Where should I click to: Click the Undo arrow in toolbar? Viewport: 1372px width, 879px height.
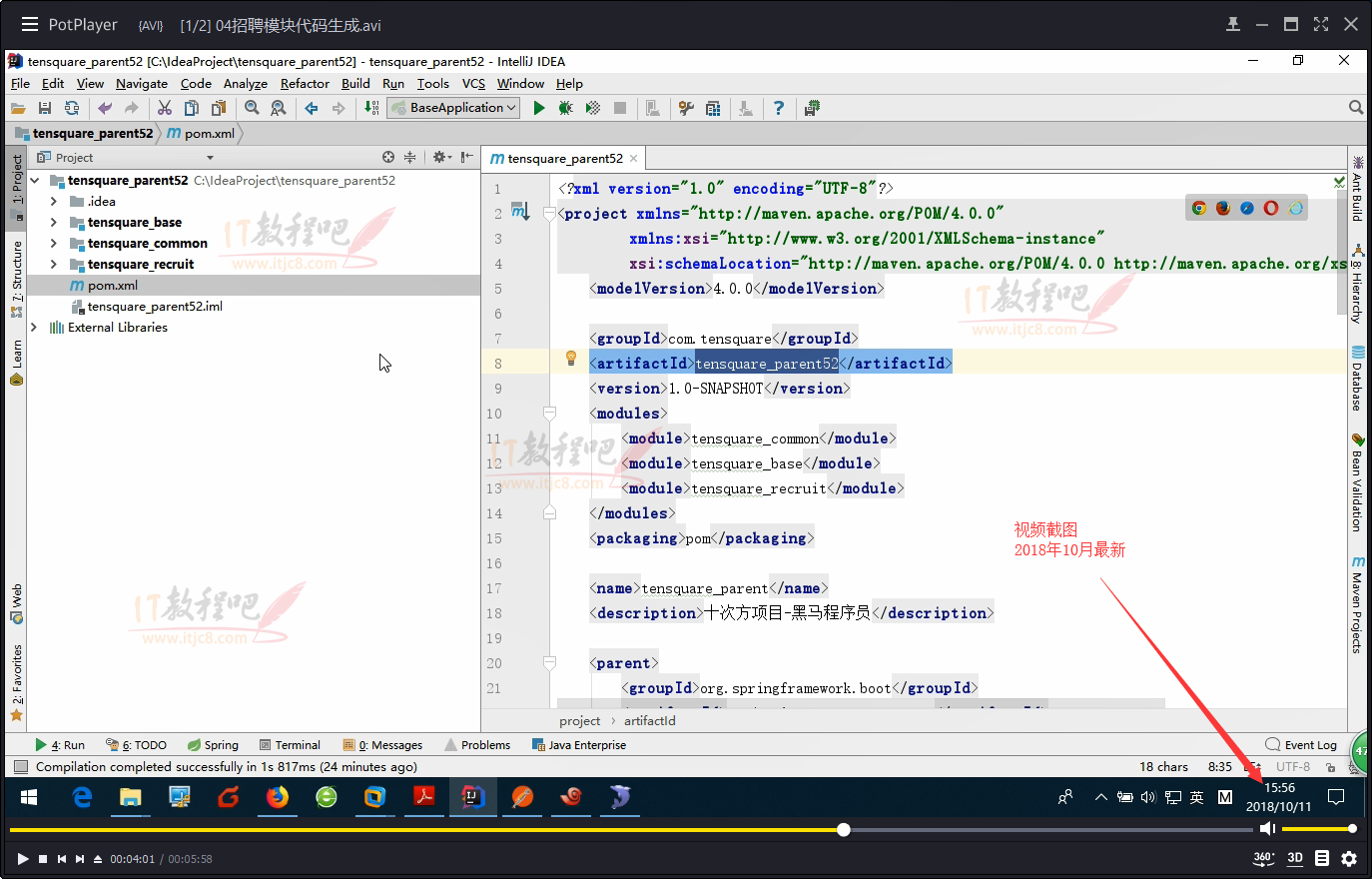105,108
